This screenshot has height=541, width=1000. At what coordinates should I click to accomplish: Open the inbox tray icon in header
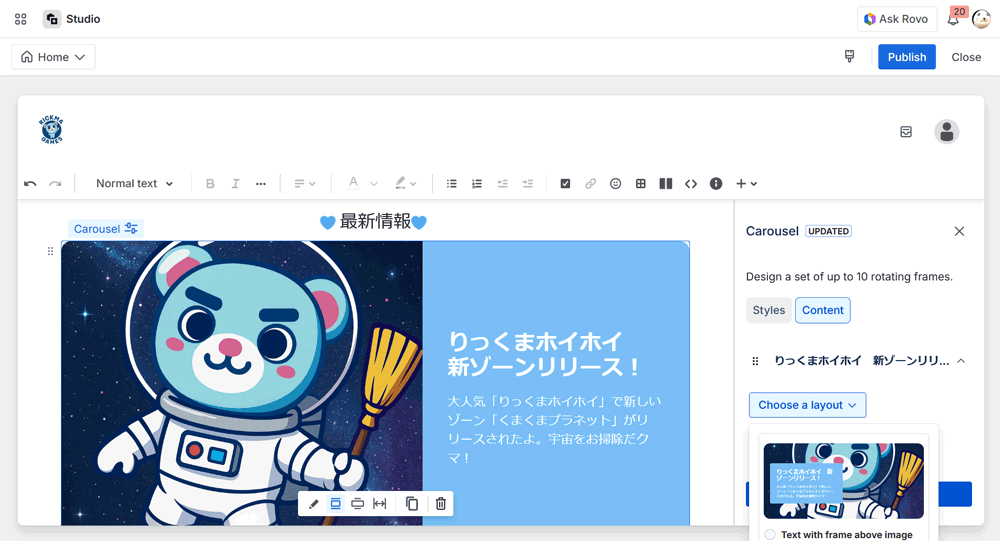tap(906, 131)
